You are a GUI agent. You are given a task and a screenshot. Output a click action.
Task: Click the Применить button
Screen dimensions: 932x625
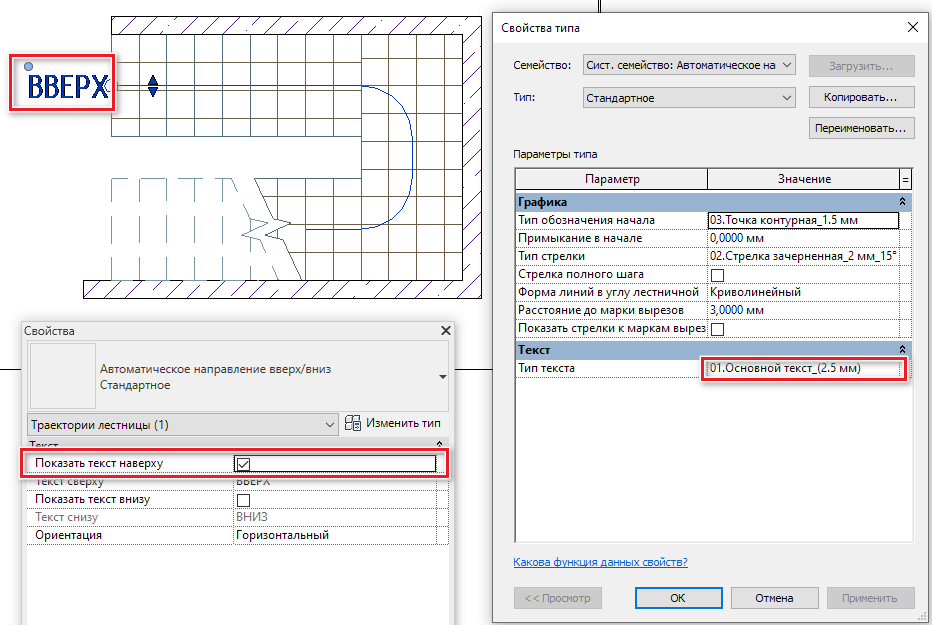click(x=870, y=598)
